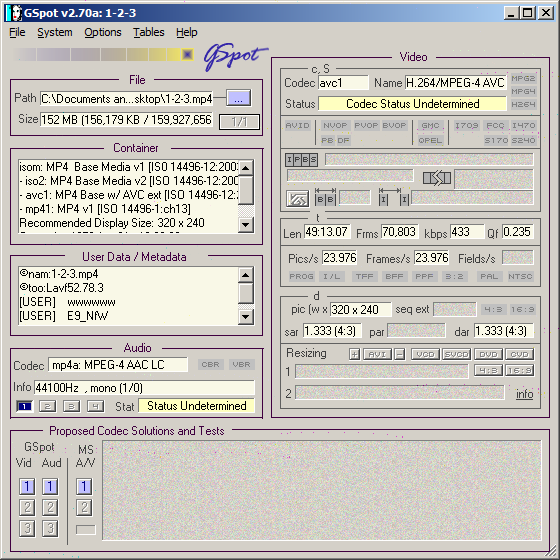Click the double-arrow decode icon
Image resolution: width=560 pixels, height=560 pixels.
[x=437, y=178]
